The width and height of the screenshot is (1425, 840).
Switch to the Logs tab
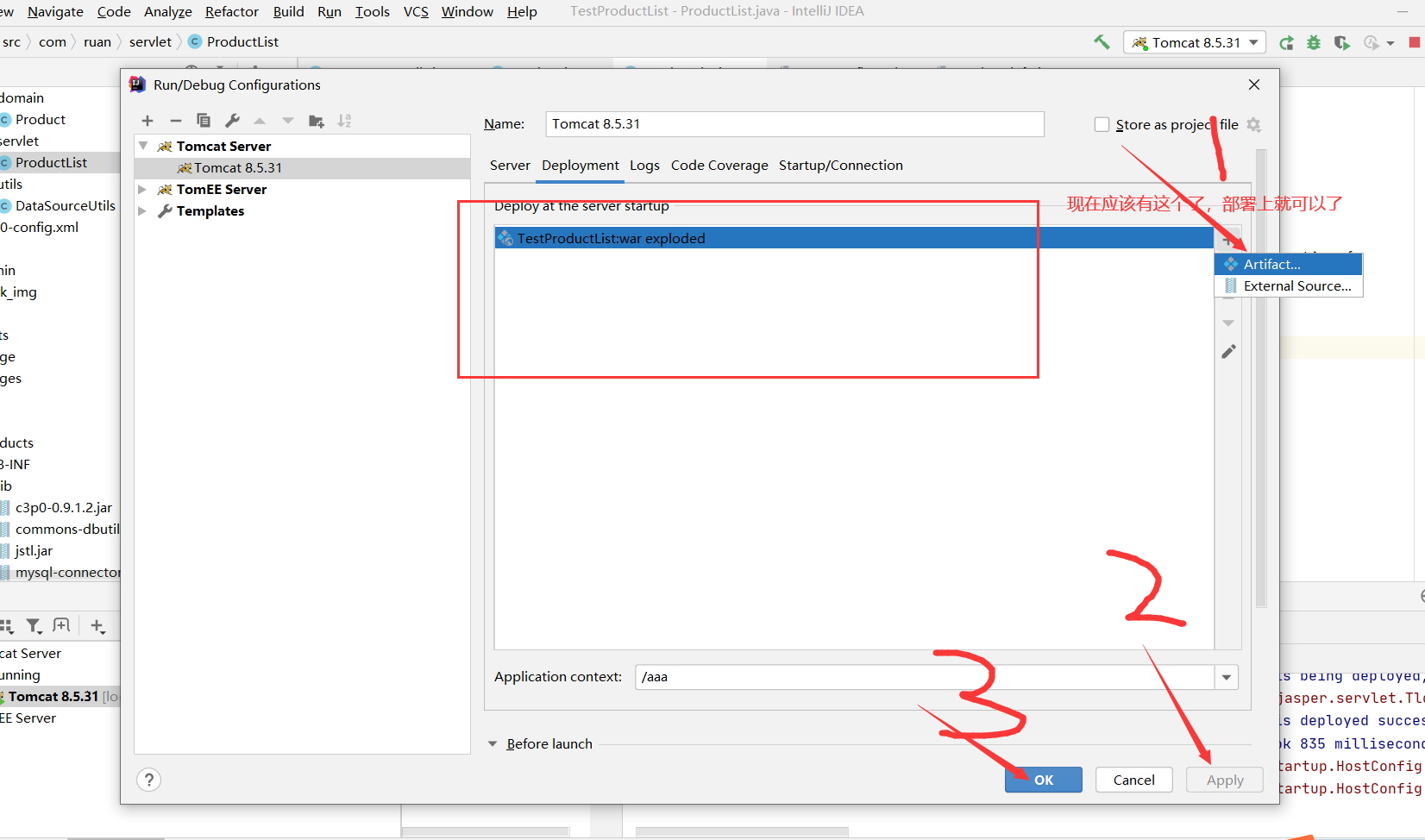[x=644, y=166]
